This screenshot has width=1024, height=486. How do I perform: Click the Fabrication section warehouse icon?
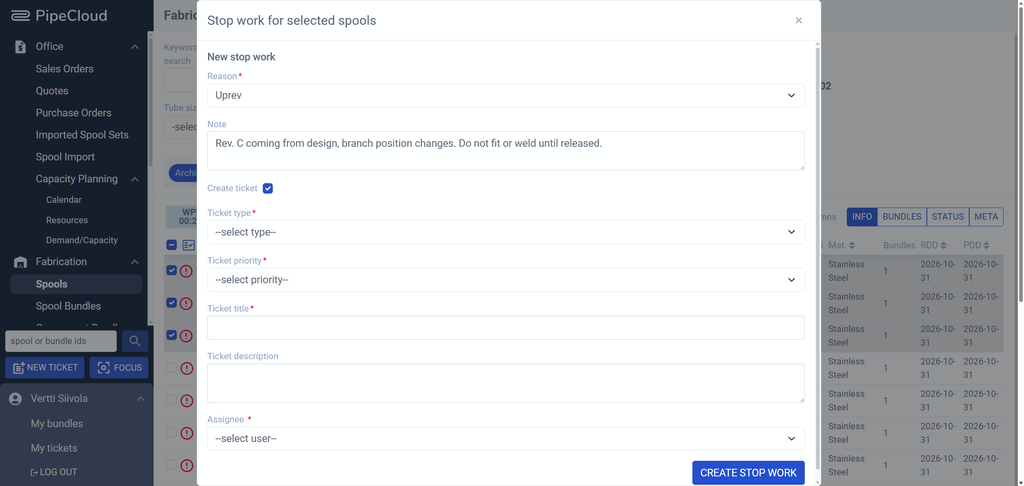[x=20, y=262]
